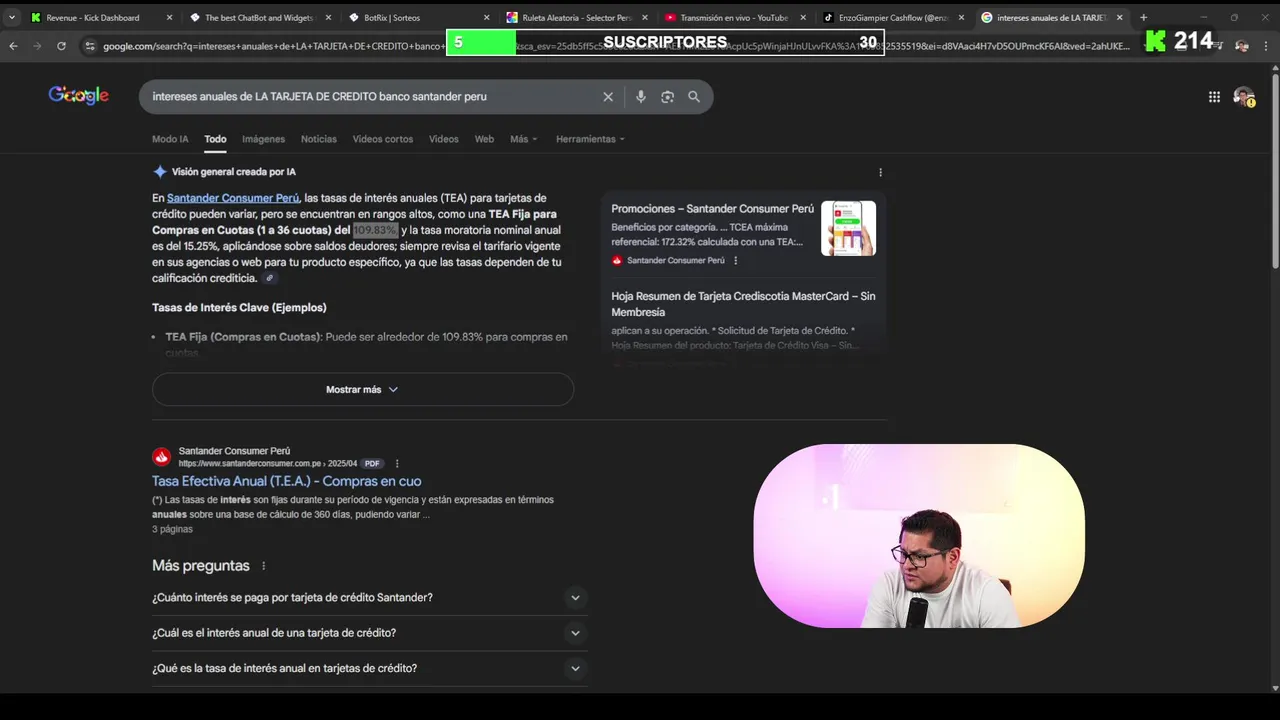The width and height of the screenshot is (1280, 720).
Task: Switch to Videos results tab
Action: coord(444,139)
